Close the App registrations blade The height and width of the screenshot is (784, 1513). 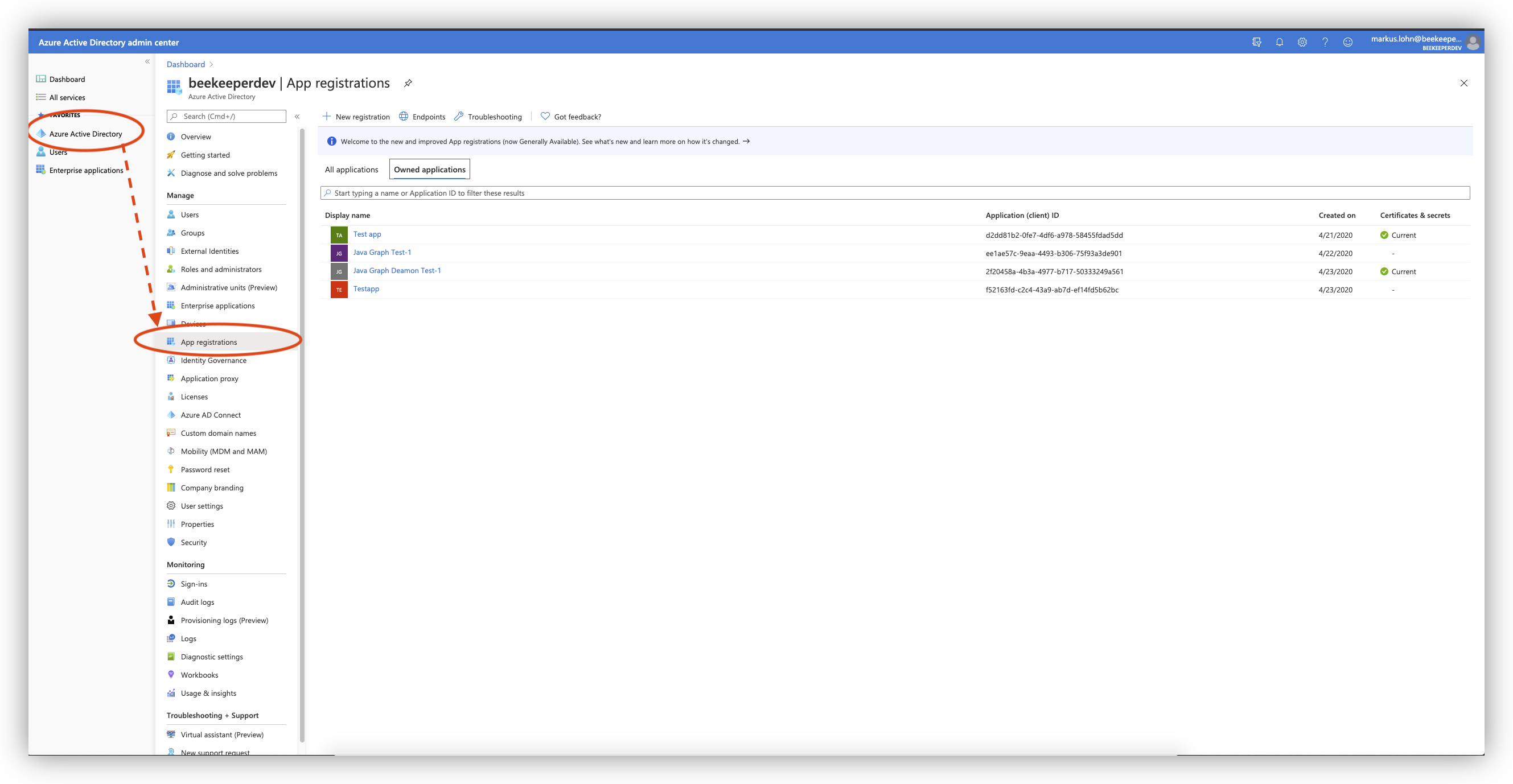pos(1463,83)
